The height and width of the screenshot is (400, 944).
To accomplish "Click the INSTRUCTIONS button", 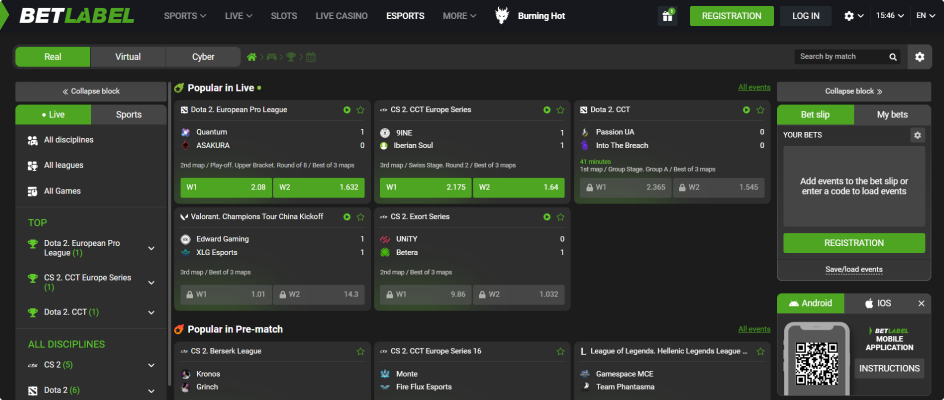I will pyautogui.click(x=889, y=368).
